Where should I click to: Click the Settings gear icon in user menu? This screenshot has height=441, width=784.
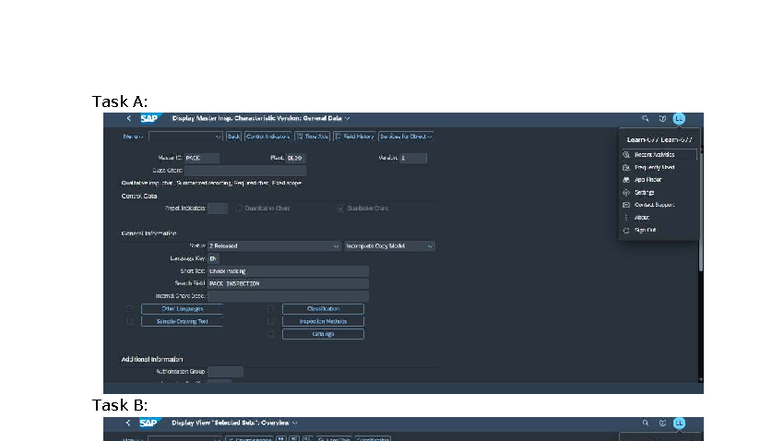click(626, 192)
